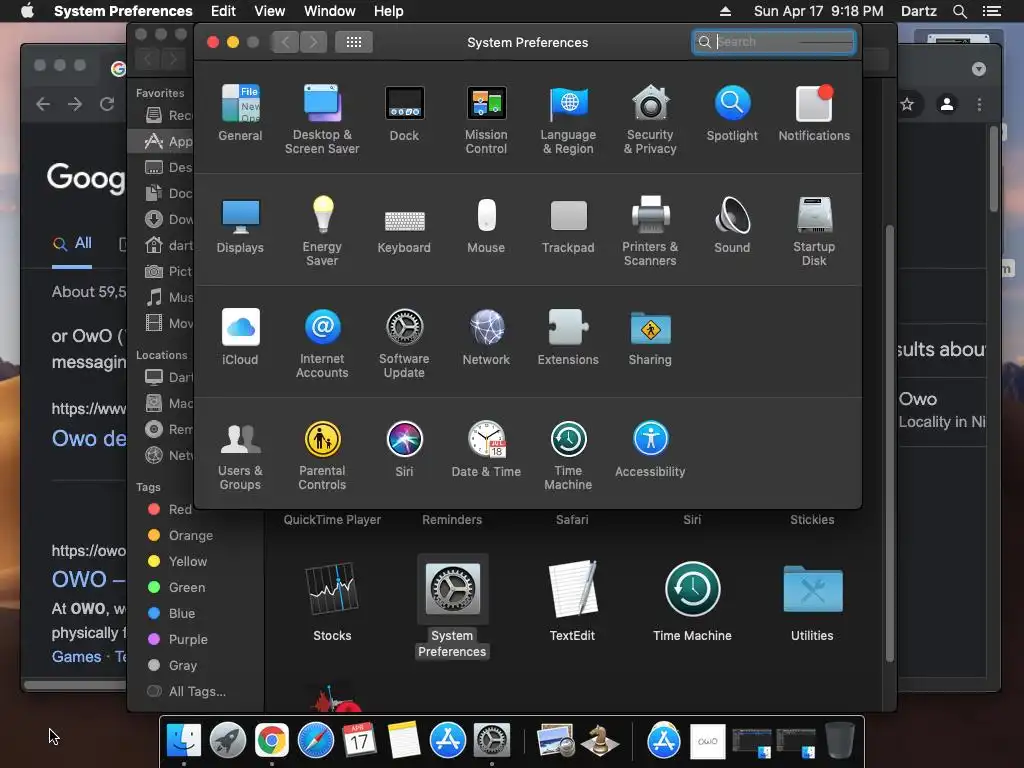Open Spotlight search in menu bar
The image size is (1024, 768).
[x=959, y=11]
